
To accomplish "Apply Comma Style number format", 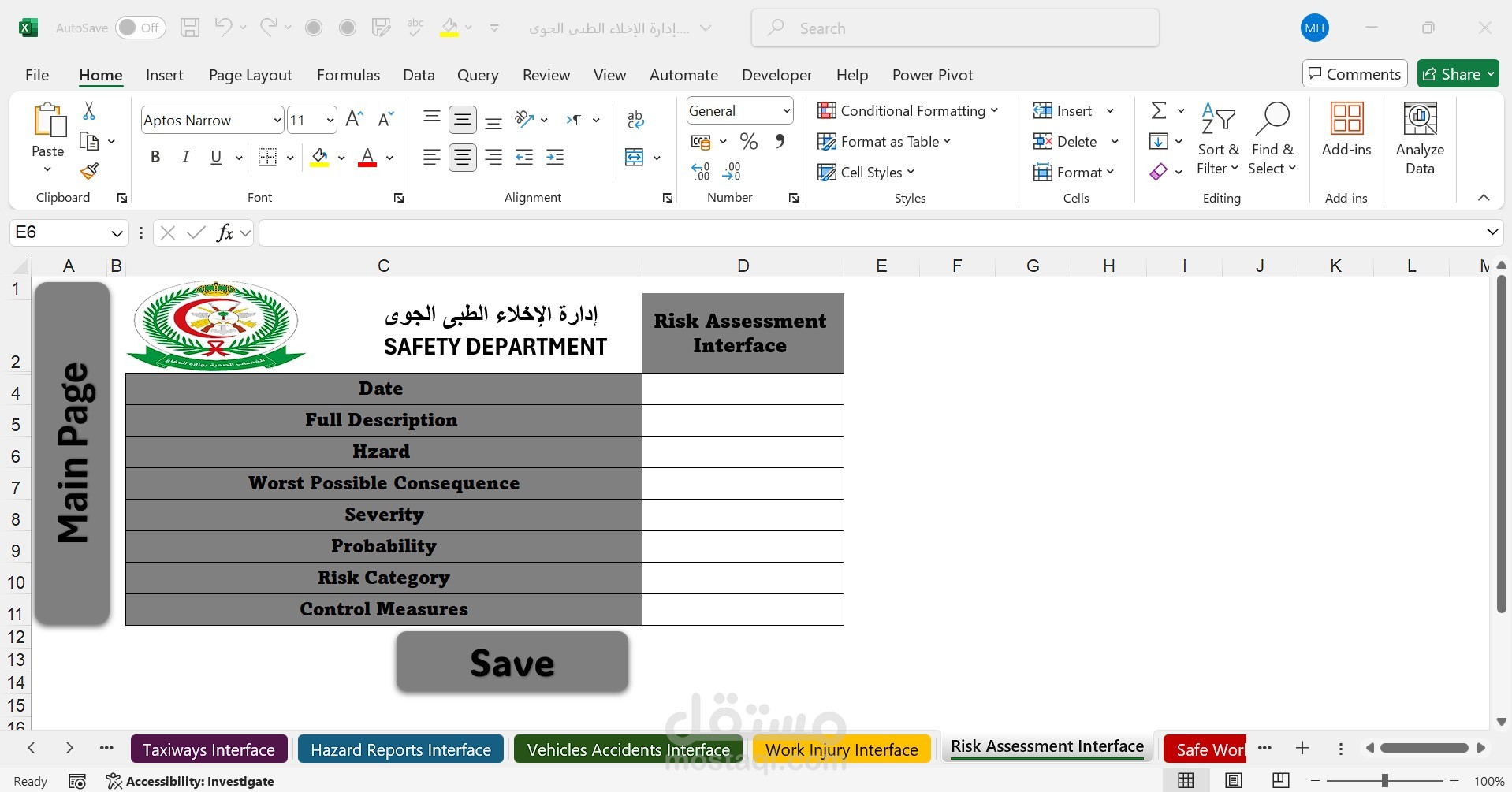I will point(780,142).
